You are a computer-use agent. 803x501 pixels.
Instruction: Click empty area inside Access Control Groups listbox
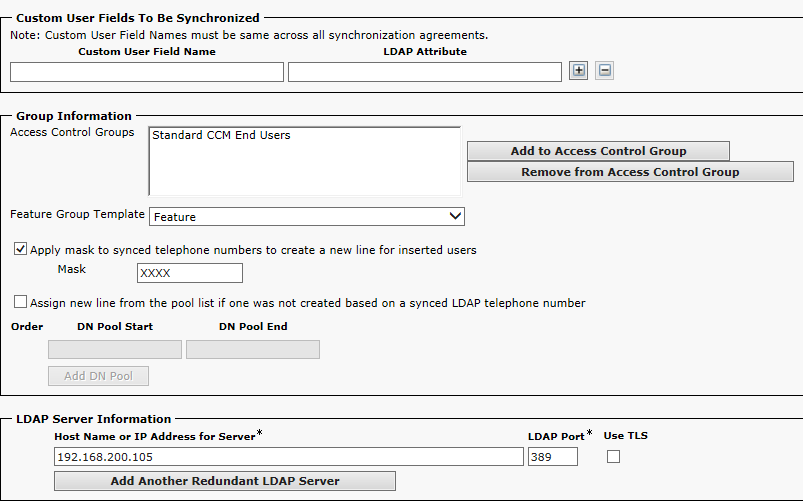(304, 172)
